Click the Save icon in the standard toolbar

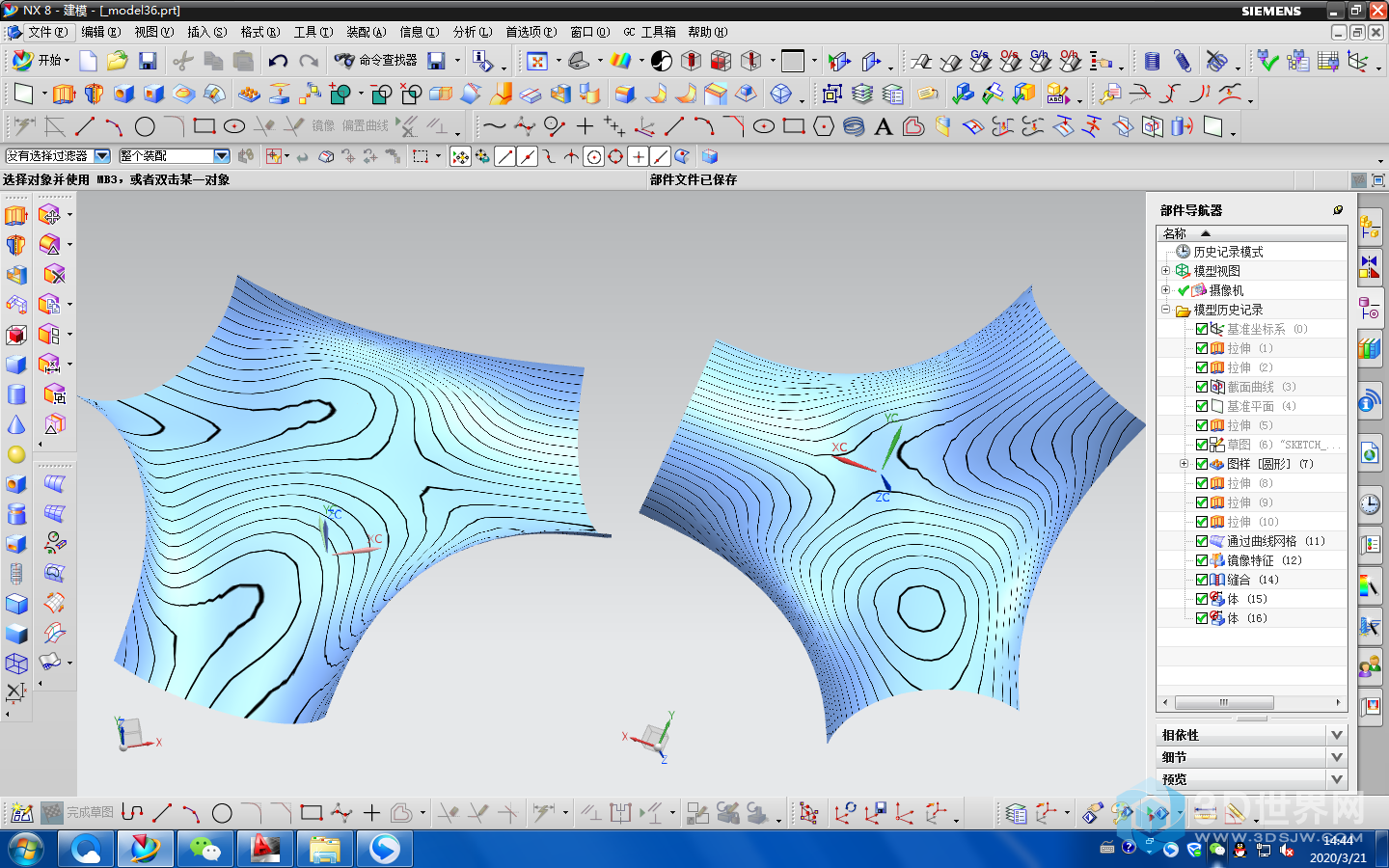148,61
